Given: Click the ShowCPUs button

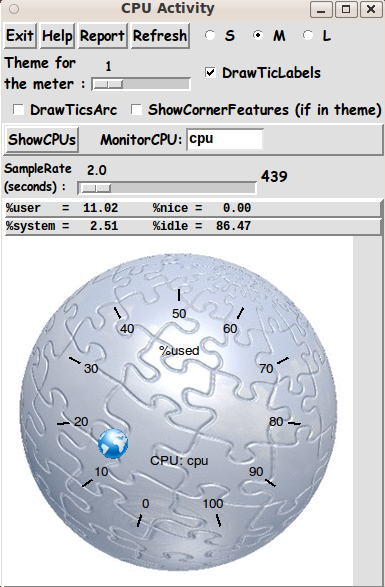Looking at the screenshot, I should point(42,140).
